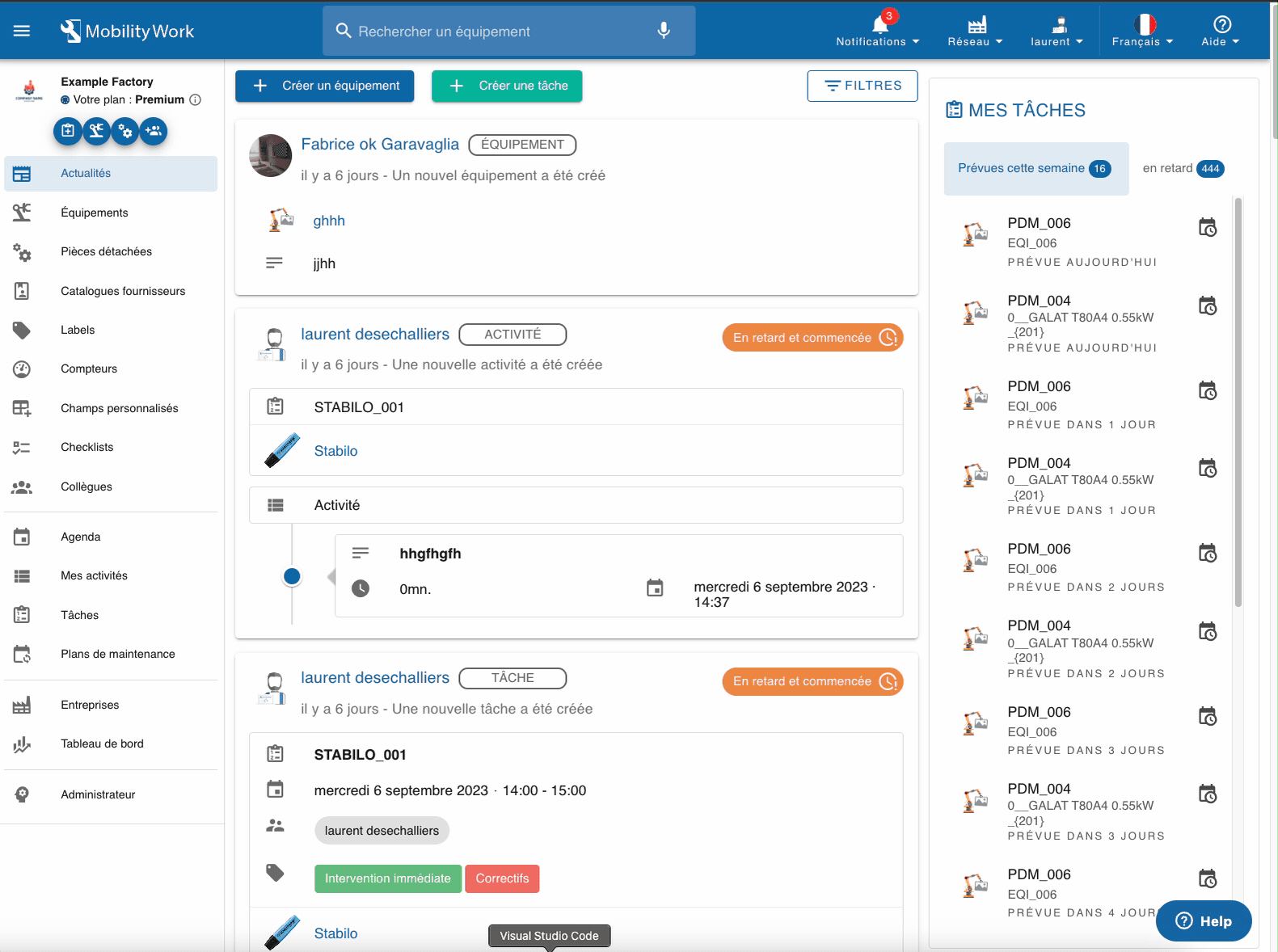Select the 'Prévues cette semaine' tab
Image resolution: width=1278 pixels, height=952 pixels.
coord(1035,168)
